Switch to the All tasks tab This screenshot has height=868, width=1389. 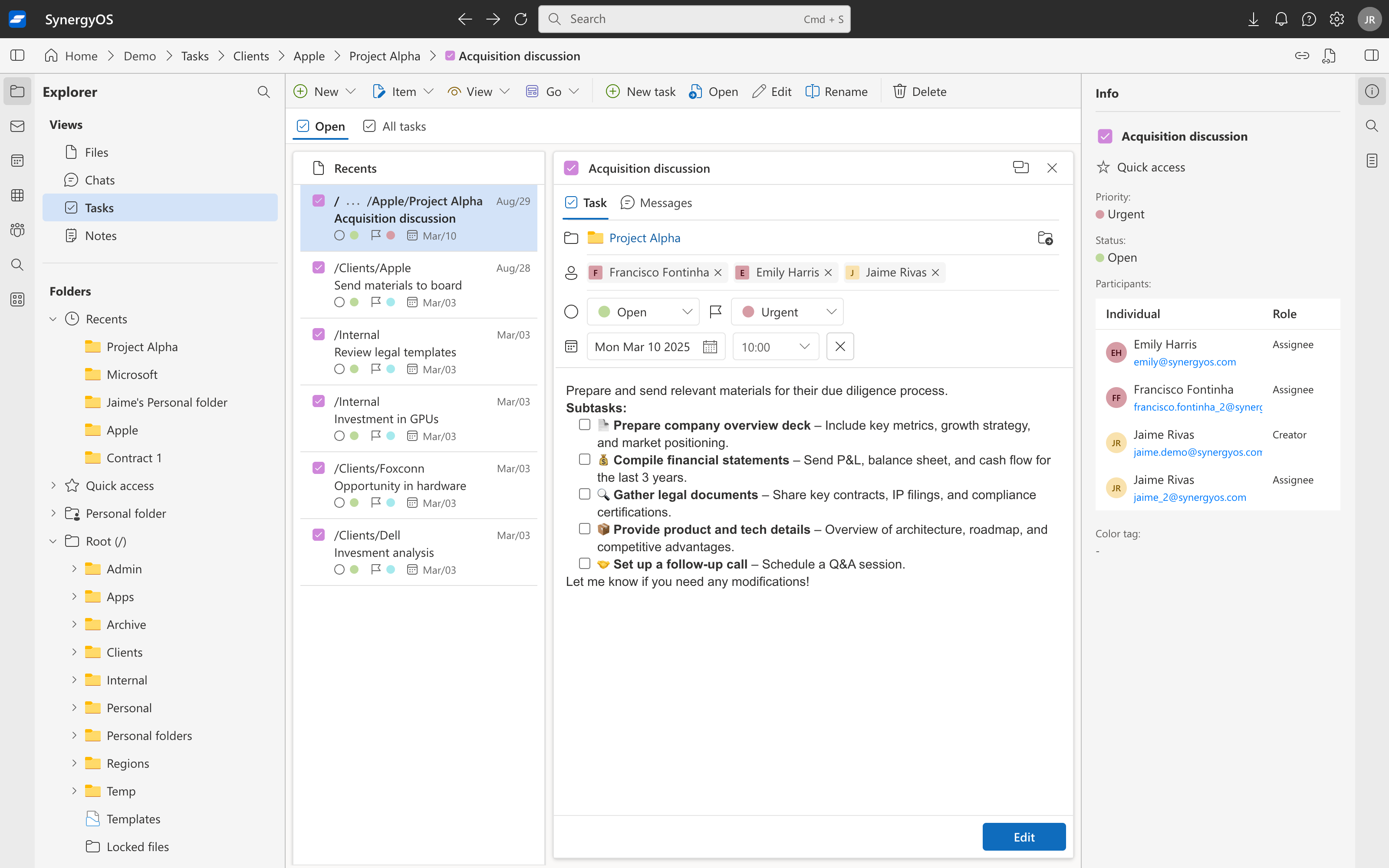click(x=395, y=126)
